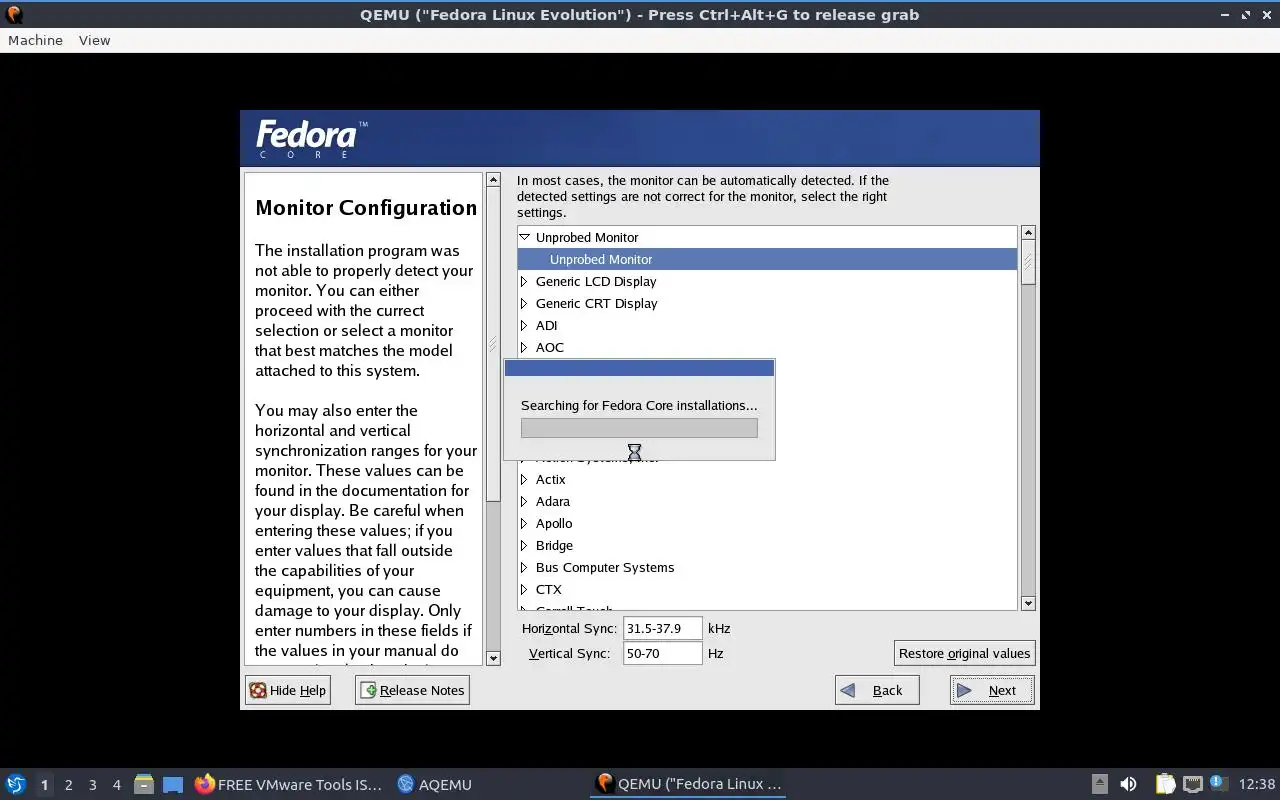Collapse the Unprobed Monitor group
This screenshot has height=800, width=1280.
(x=524, y=237)
